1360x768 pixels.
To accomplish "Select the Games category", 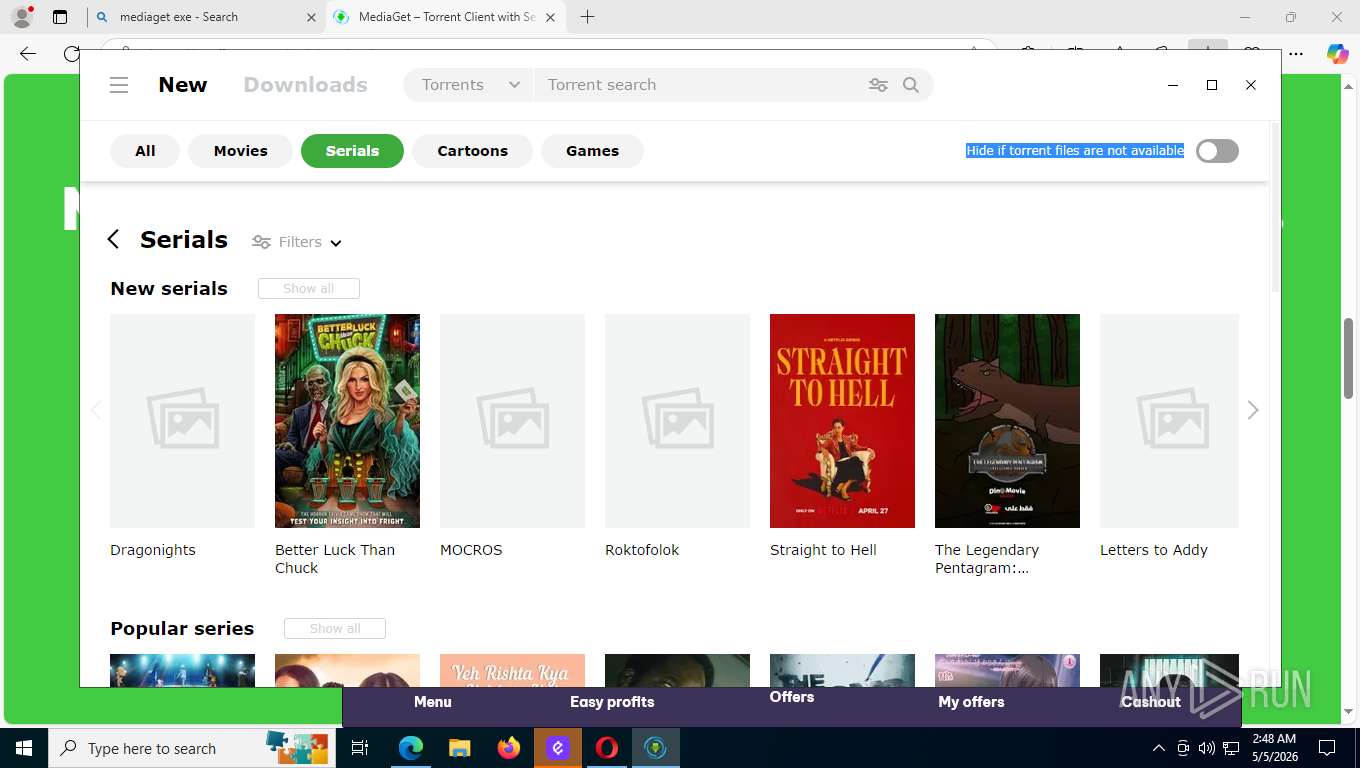I will tap(592, 151).
